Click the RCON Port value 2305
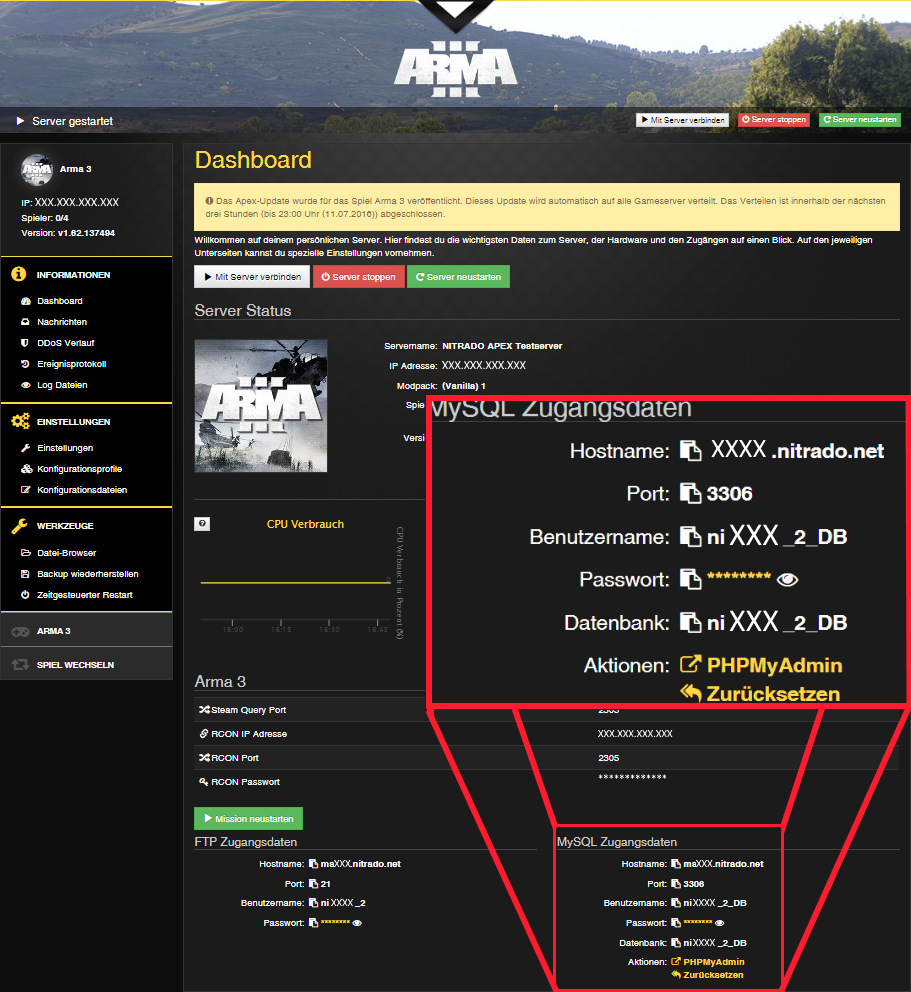 point(609,758)
